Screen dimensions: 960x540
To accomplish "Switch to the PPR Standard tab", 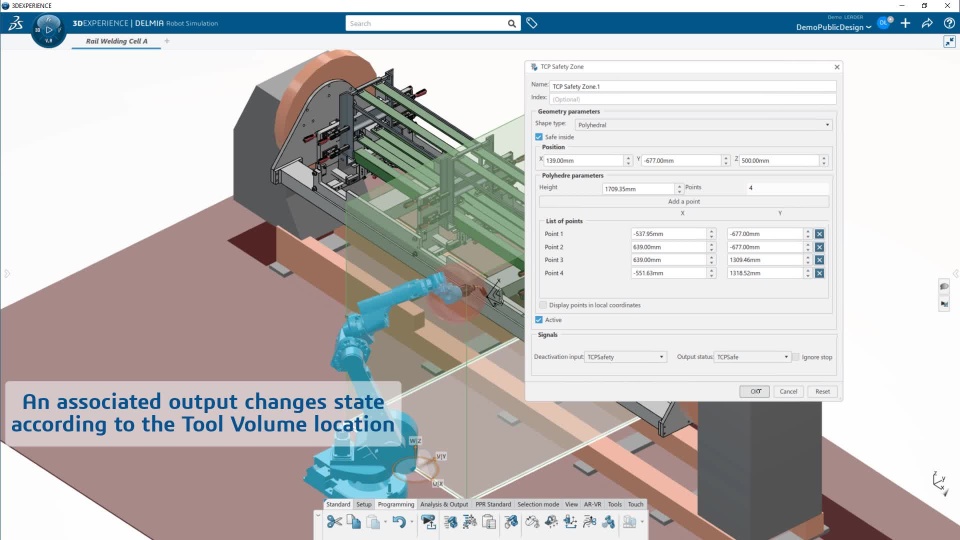I will pyautogui.click(x=493, y=504).
